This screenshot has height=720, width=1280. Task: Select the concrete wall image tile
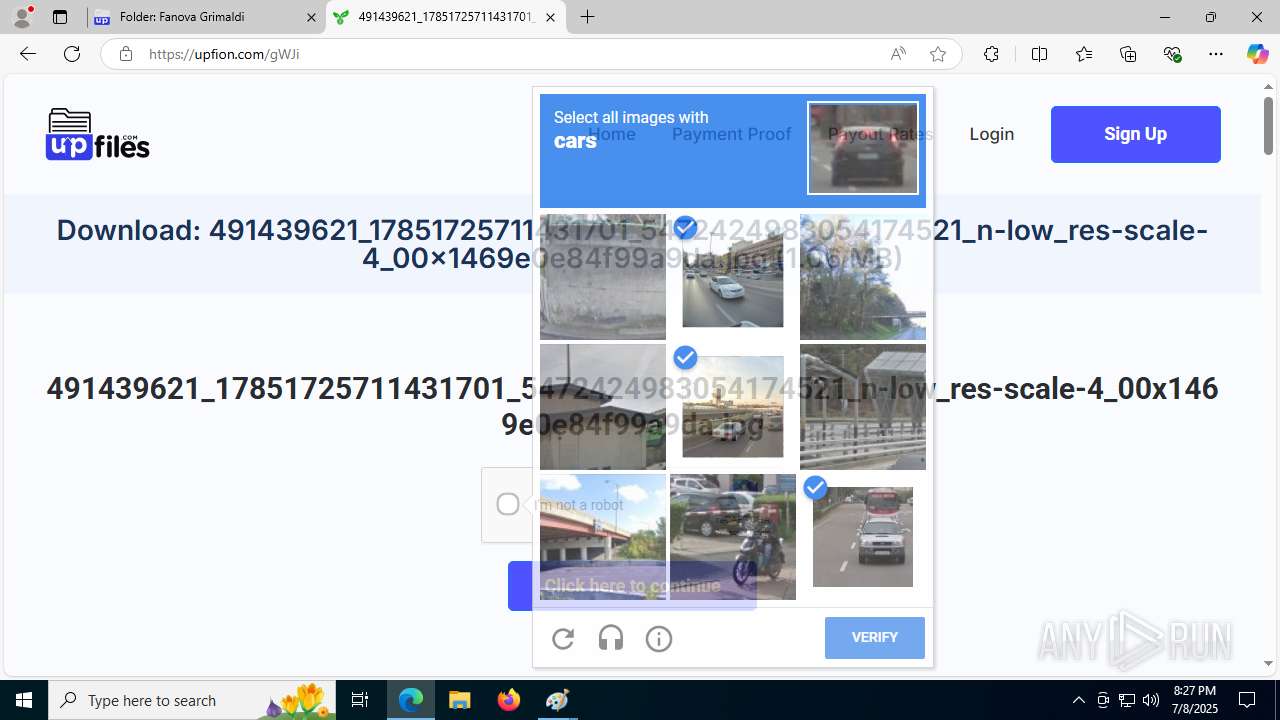click(x=603, y=277)
